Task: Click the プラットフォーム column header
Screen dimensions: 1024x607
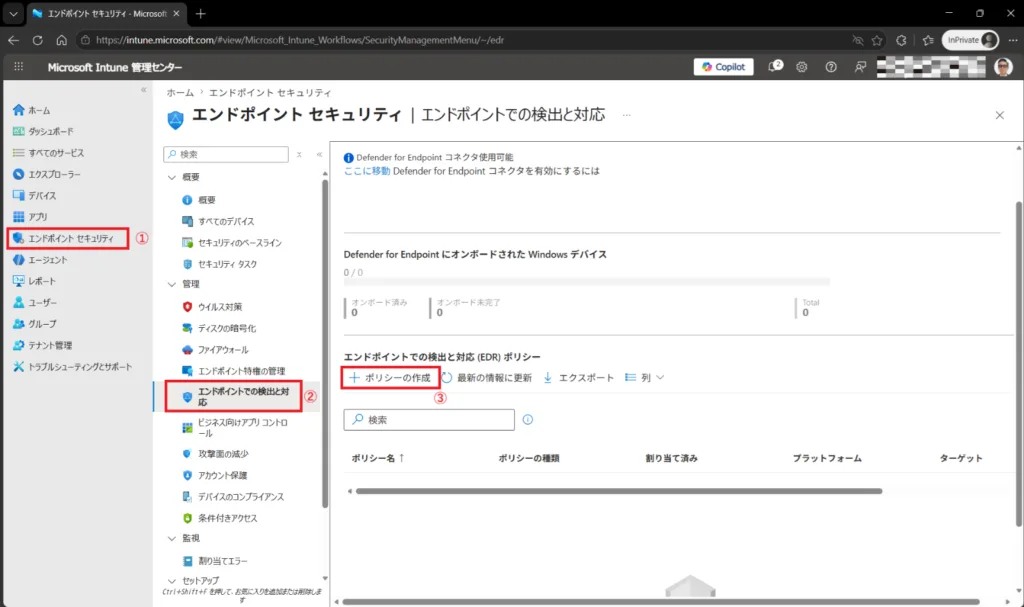Action: [827, 458]
